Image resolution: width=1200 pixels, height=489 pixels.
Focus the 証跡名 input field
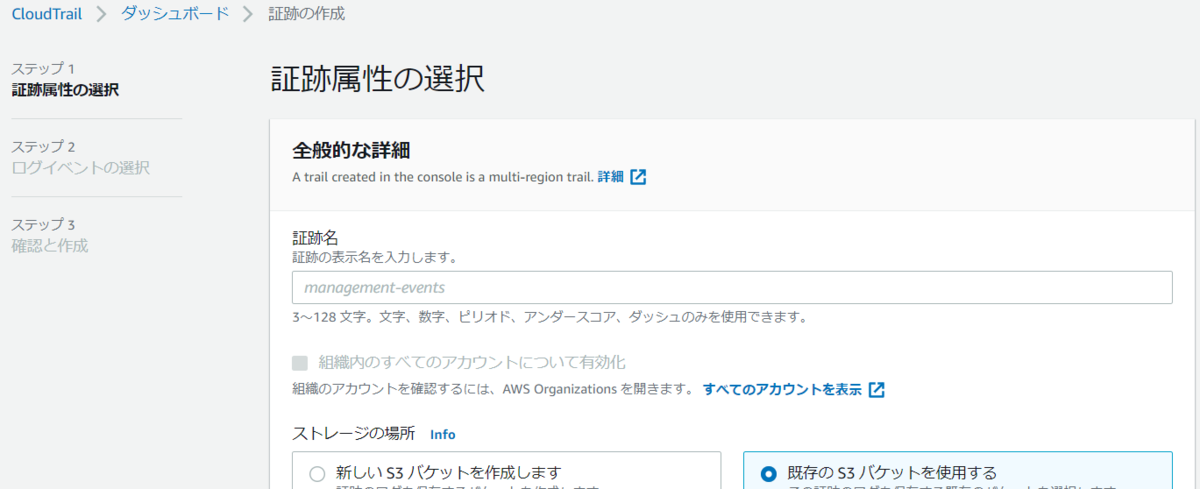(x=732, y=288)
